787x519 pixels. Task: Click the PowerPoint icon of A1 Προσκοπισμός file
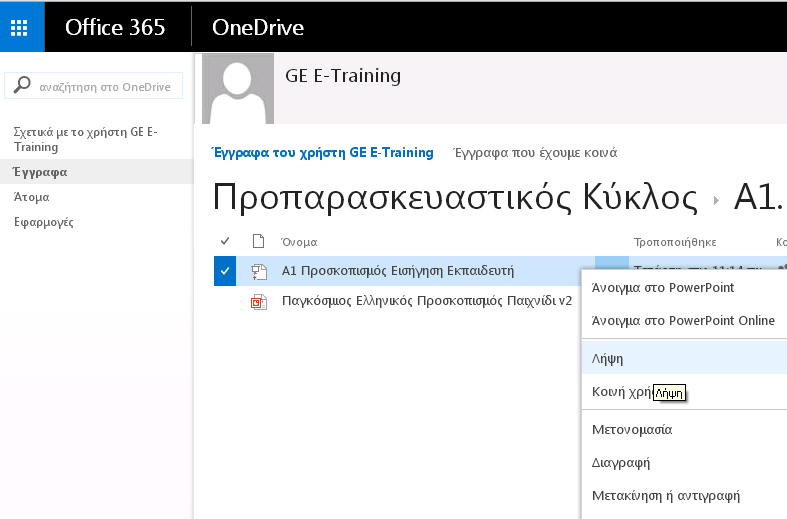point(258,272)
